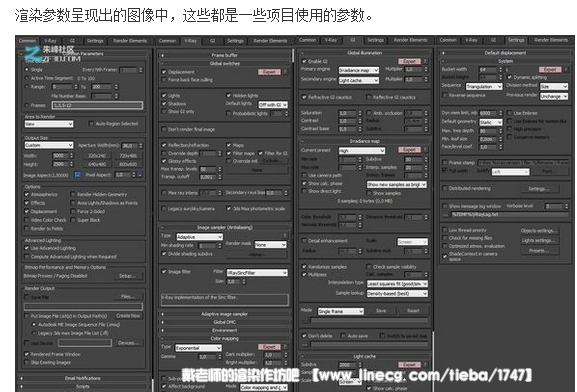Click Render Elements tab above Global illumination panel

click(x=410, y=40)
